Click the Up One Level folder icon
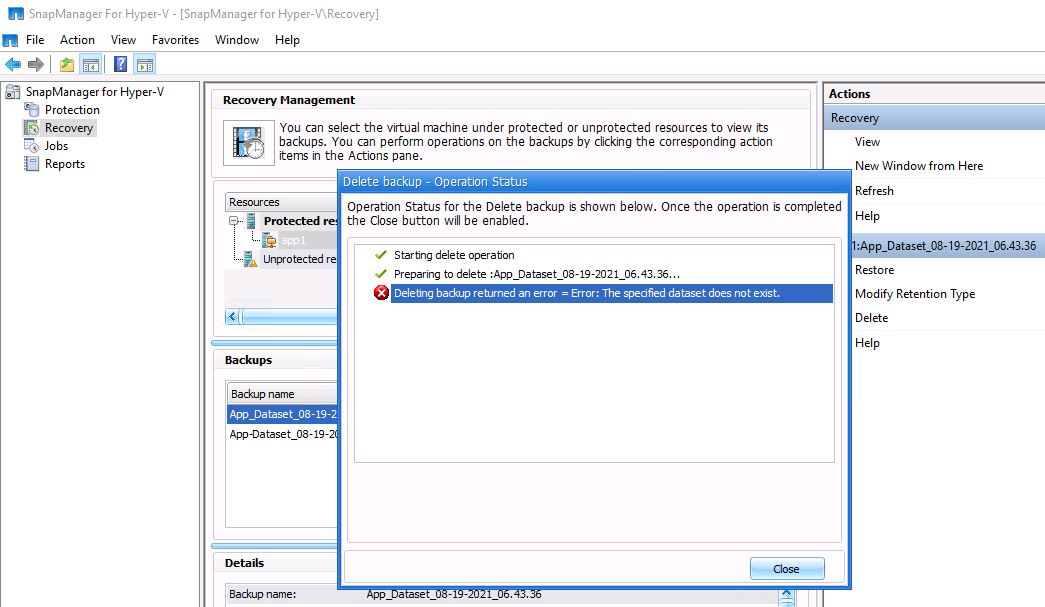The height and width of the screenshot is (607, 1045). pos(67,65)
